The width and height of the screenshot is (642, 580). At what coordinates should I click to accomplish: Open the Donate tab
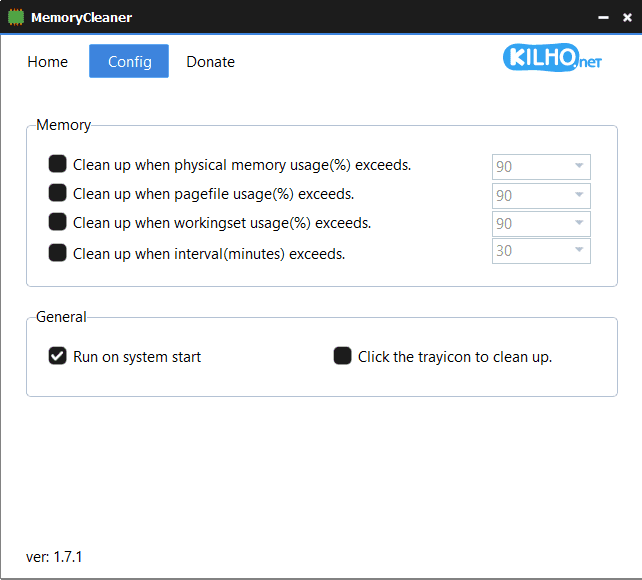(210, 62)
